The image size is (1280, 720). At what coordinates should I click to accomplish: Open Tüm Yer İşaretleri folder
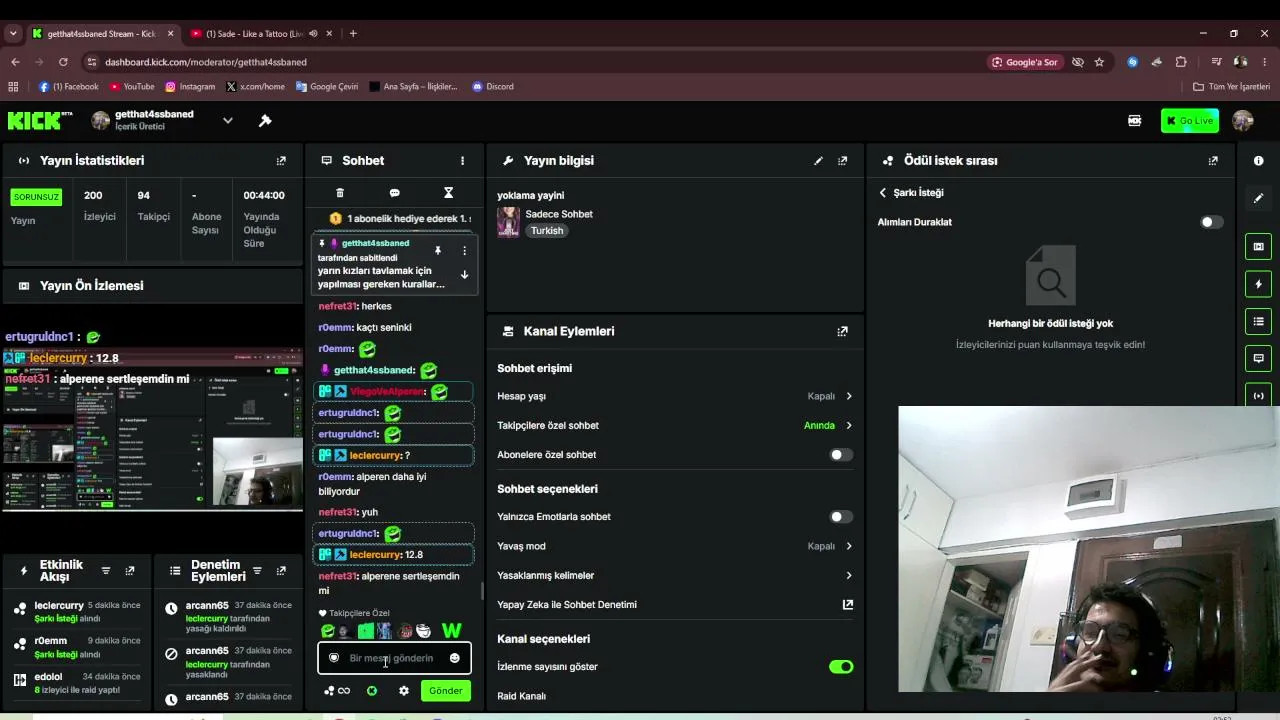pos(1231,87)
